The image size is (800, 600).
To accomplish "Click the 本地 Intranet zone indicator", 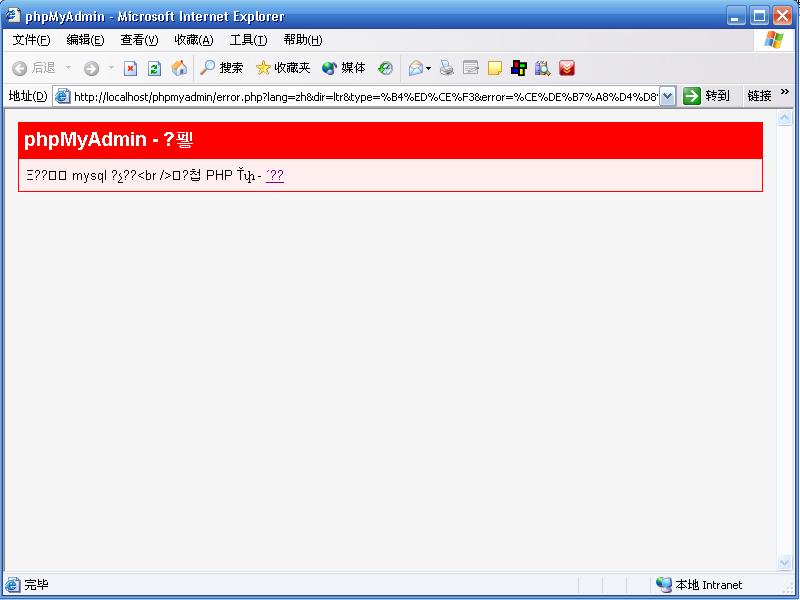I will [x=699, y=585].
